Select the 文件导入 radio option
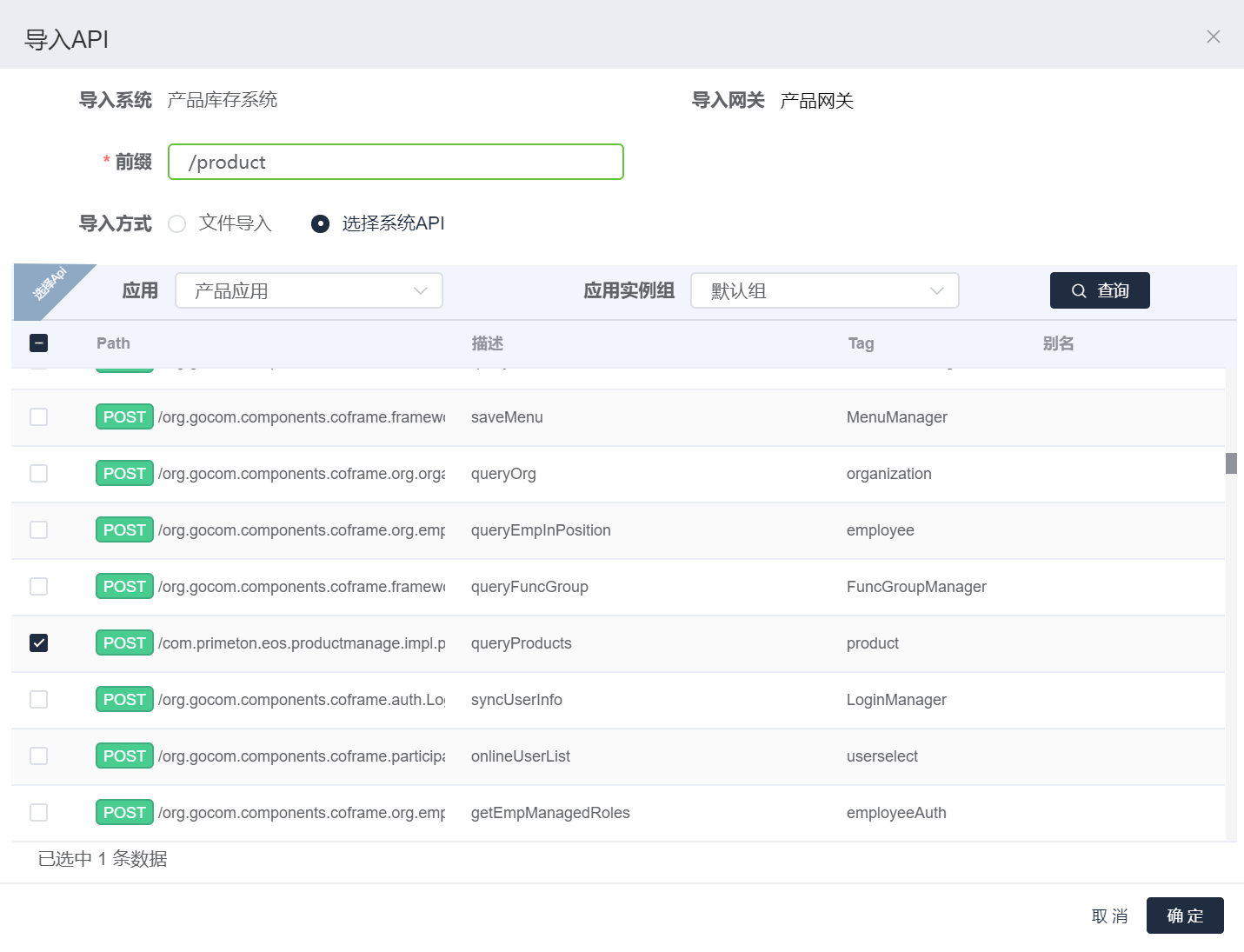This screenshot has height=952, width=1244. (177, 224)
